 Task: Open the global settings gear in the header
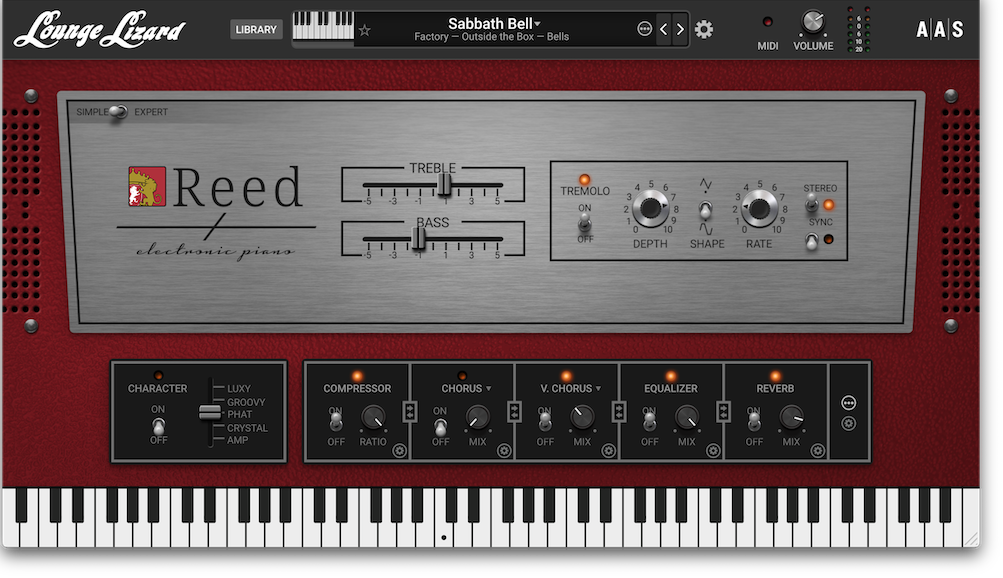pyautogui.click(x=704, y=29)
